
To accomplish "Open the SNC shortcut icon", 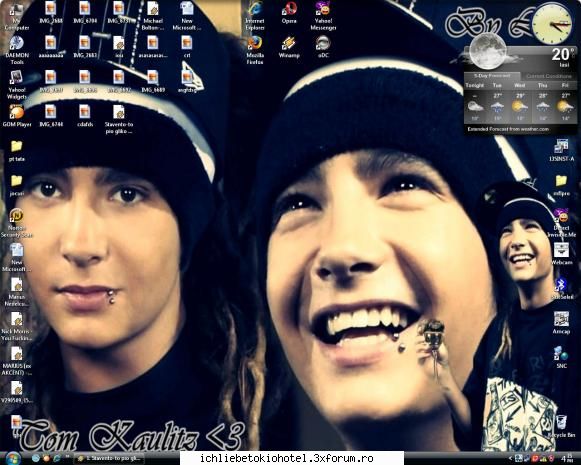I will pyautogui.click(x=562, y=357).
